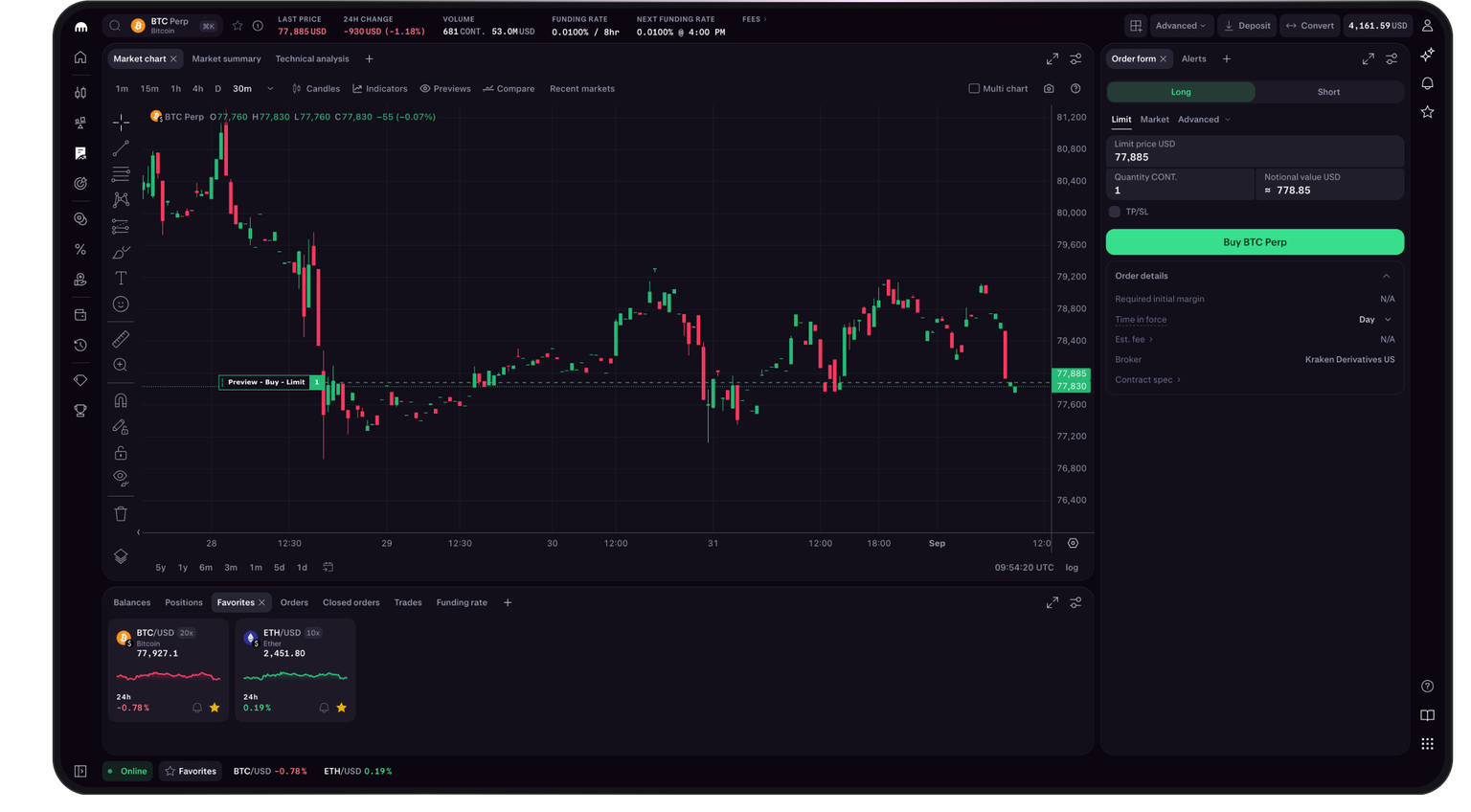
Task: Open the Closed orders tab
Action: [351, 603]
